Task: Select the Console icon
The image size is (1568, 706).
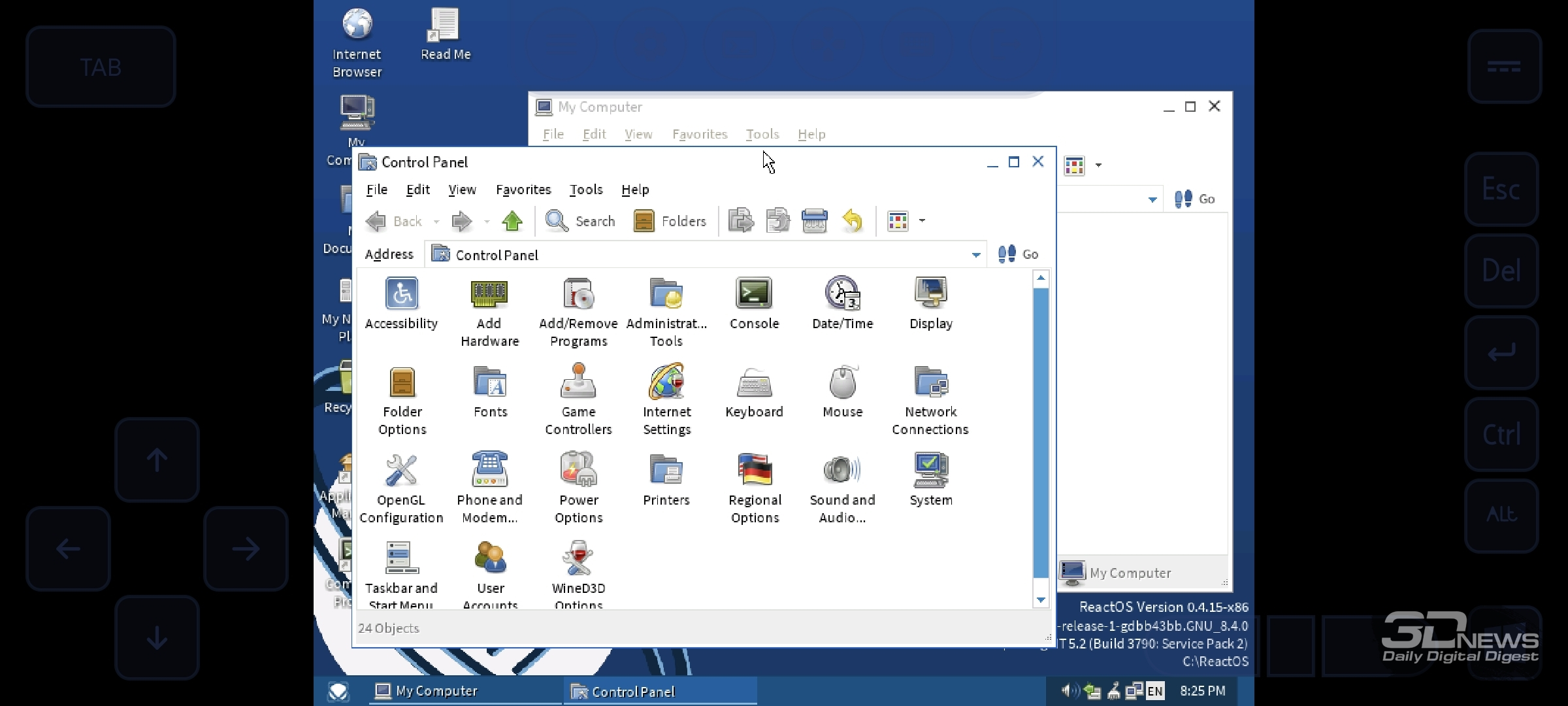Action: pyautogui.click(x=754, y=294)
